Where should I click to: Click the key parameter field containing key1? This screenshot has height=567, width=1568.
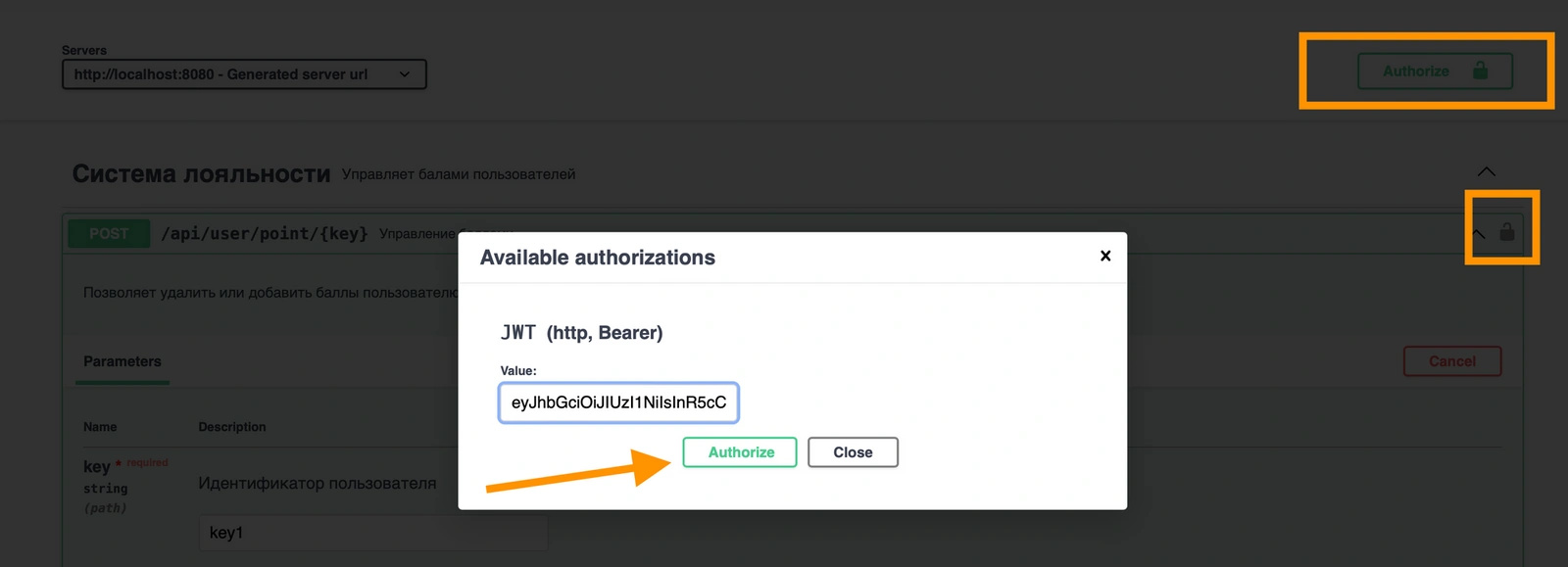(372, 533)
